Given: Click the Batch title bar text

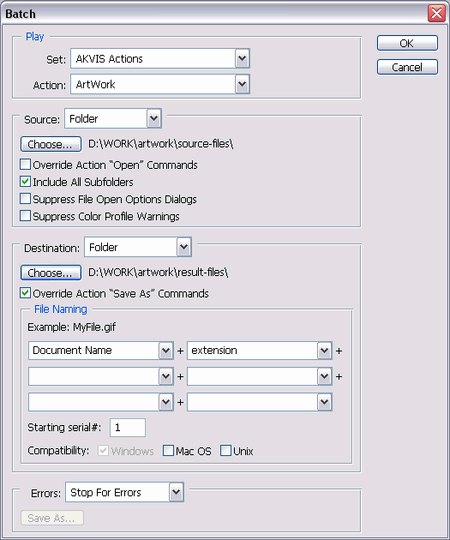Looking at the screenshot, I should 20,14.
